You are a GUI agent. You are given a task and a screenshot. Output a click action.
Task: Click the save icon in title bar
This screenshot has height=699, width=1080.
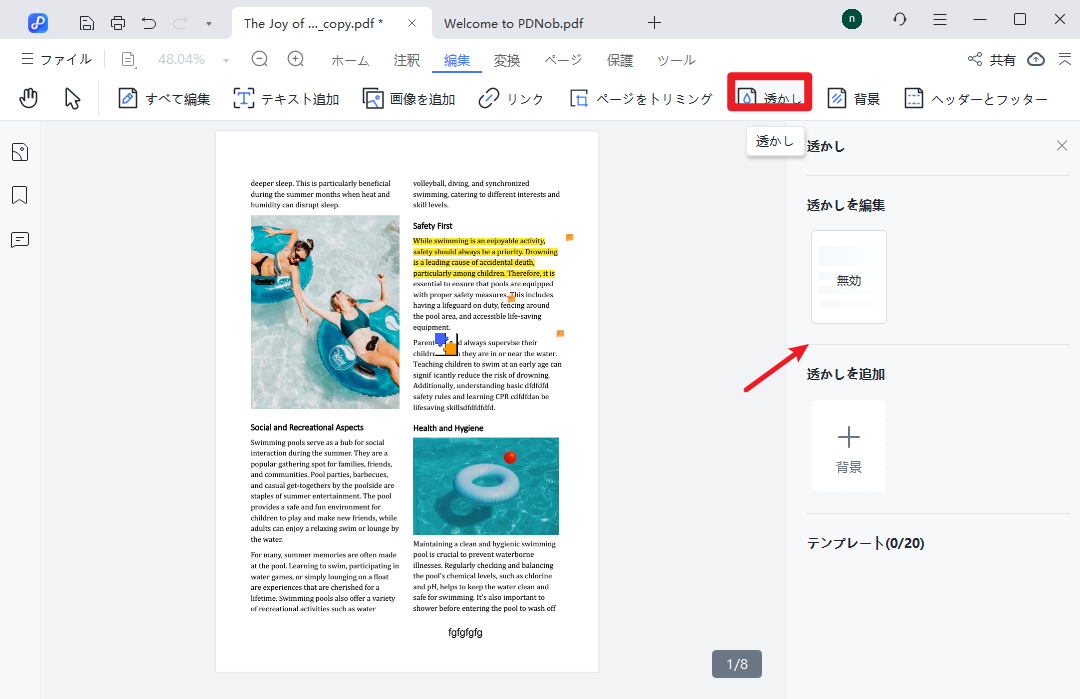(87, 22)
